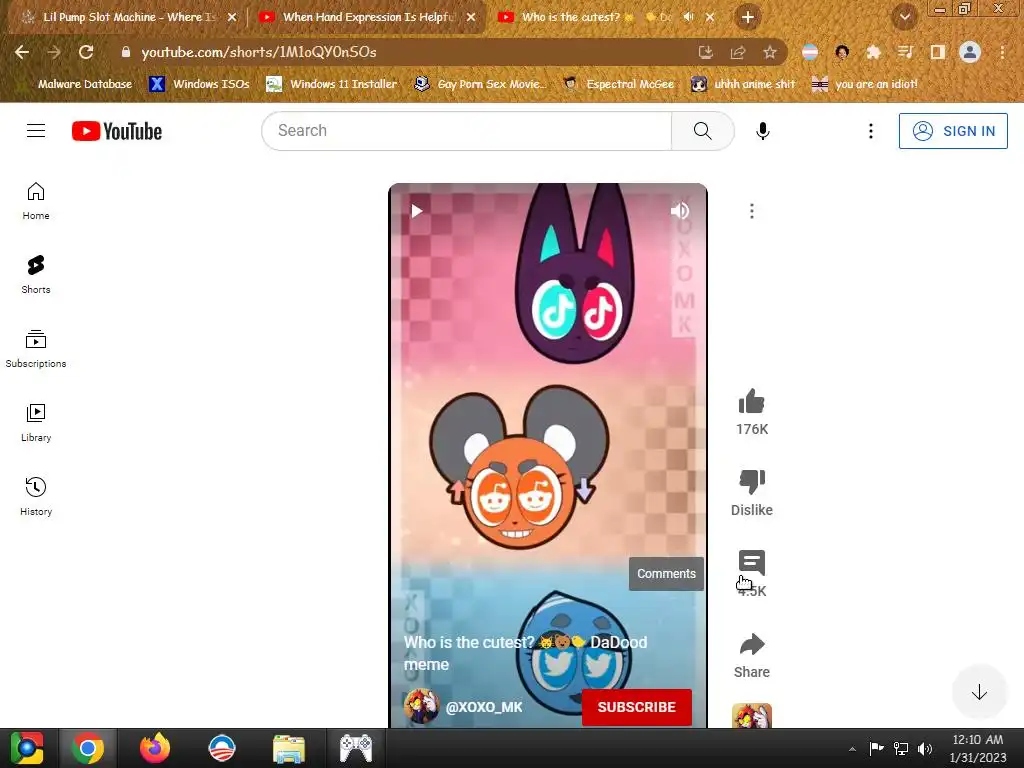
Task: Open Chrome from the taskbar
Action: (88, 748)
